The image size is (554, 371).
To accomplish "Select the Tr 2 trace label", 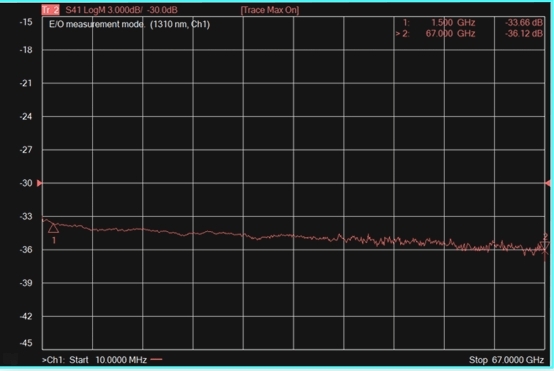I will 51,10.
